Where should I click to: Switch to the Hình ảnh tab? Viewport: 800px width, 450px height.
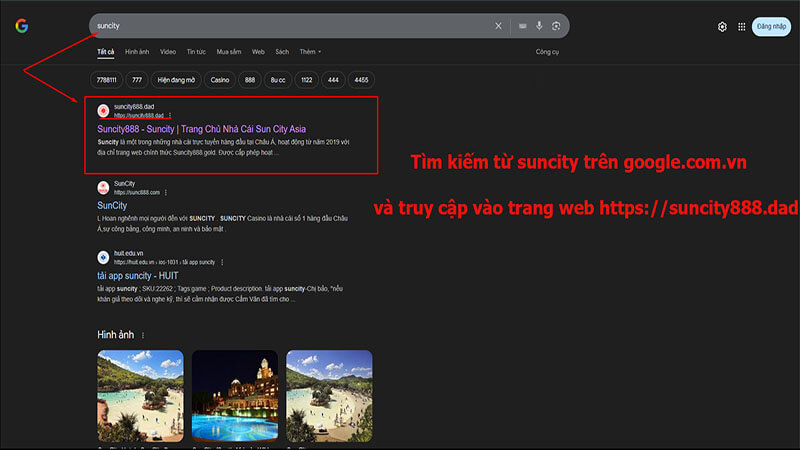click(137, 51)
